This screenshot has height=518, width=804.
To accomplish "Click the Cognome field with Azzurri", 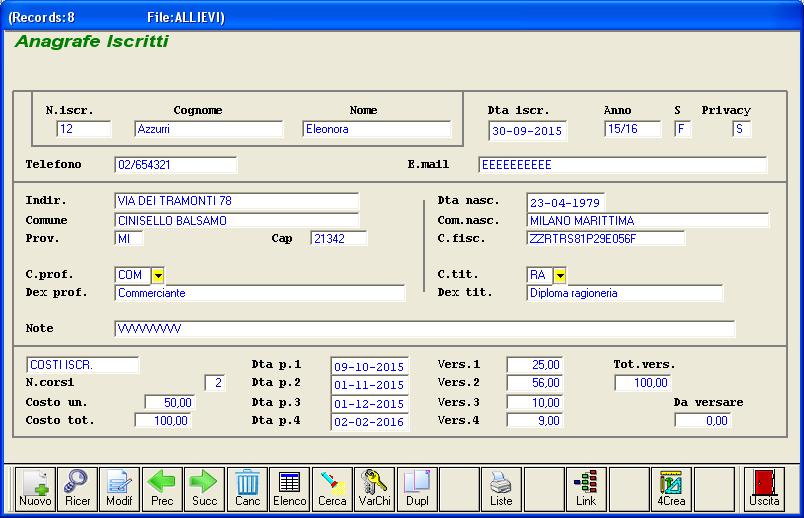I will (x=209, y=129).
